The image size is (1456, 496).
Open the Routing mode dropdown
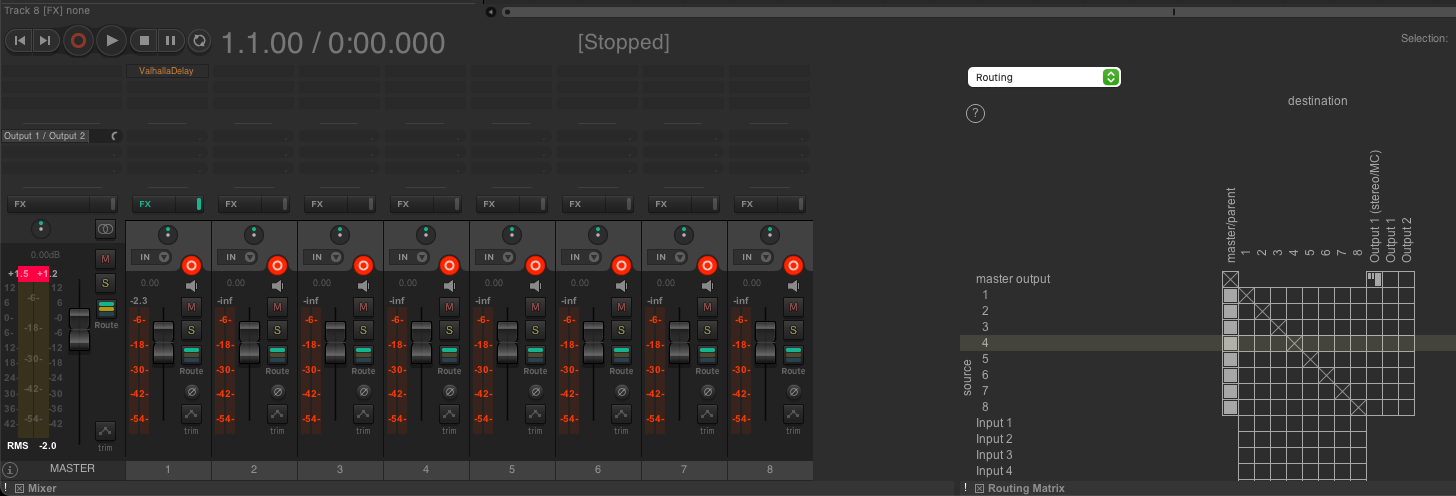click(x=1043, y=77)
